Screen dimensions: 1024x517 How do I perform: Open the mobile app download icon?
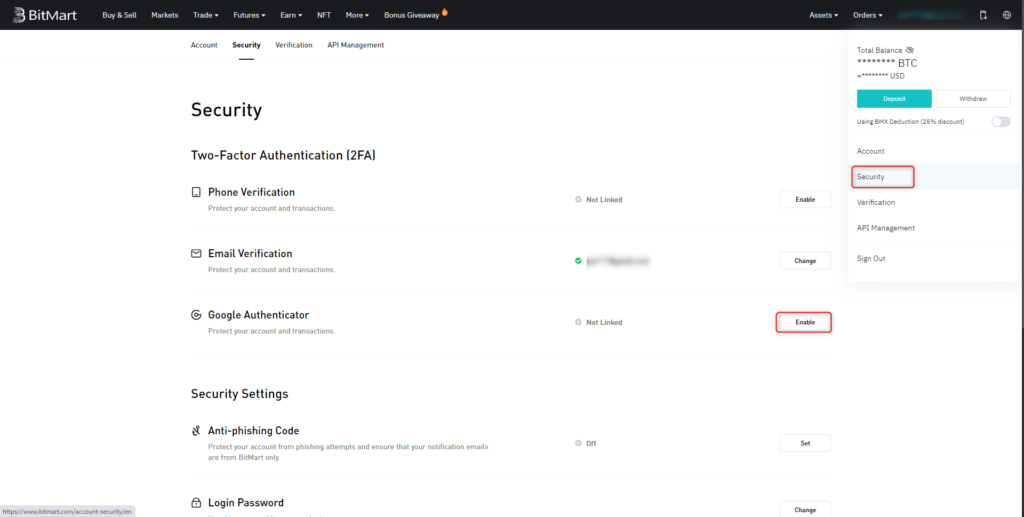coord(982,15)
